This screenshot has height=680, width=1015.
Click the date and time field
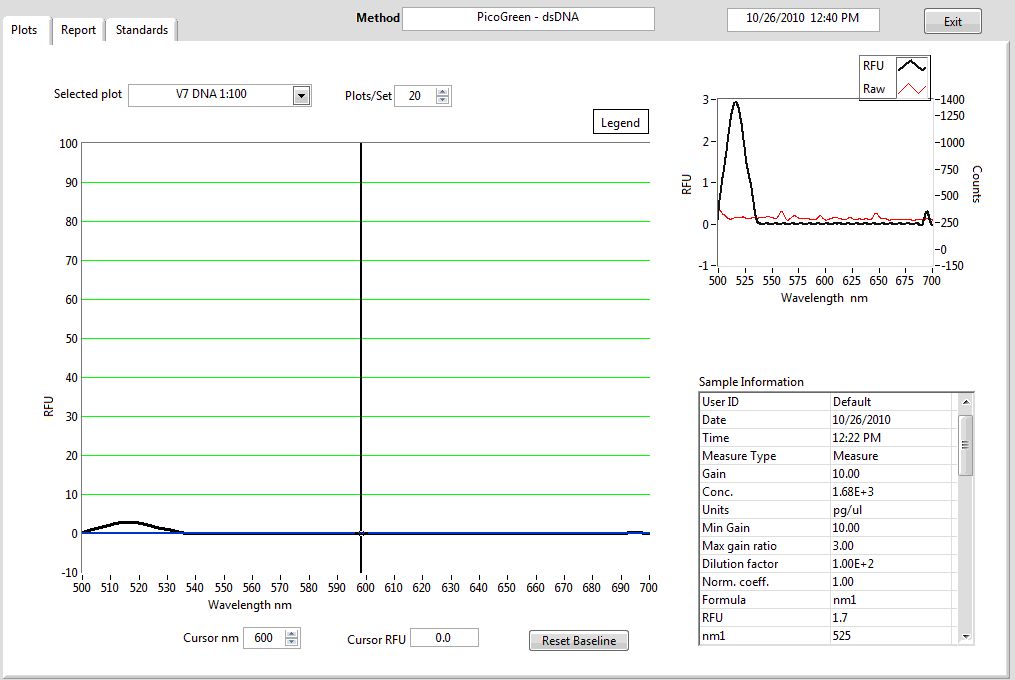(803, 19)
